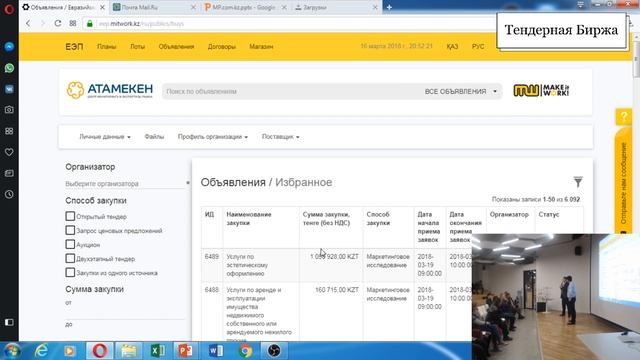This screenshot has height=360, width=640.
Task: Click the Opera logo menu icon
Action: pyautogui.click(x=9, y=9)
